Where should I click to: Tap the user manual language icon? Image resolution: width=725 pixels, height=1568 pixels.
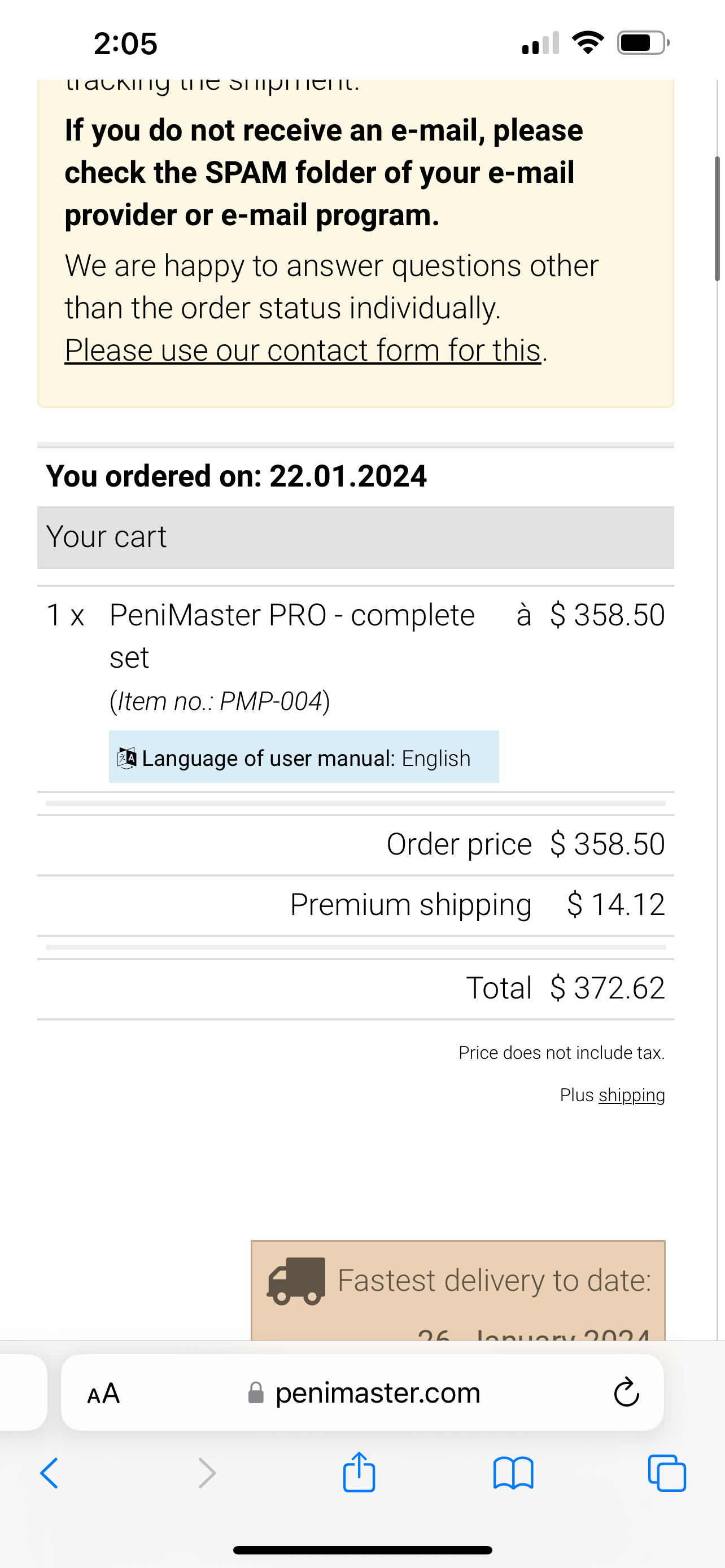[x=126, y=758]
